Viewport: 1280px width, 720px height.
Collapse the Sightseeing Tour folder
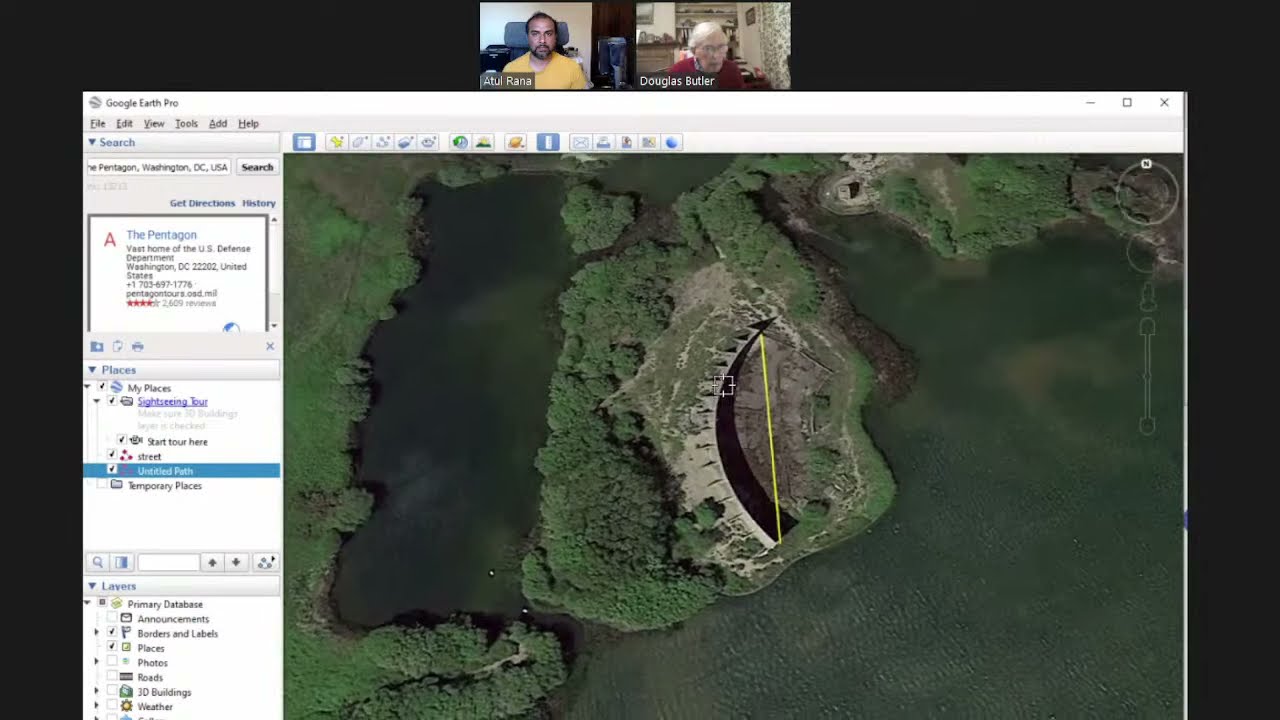(97, 401)
